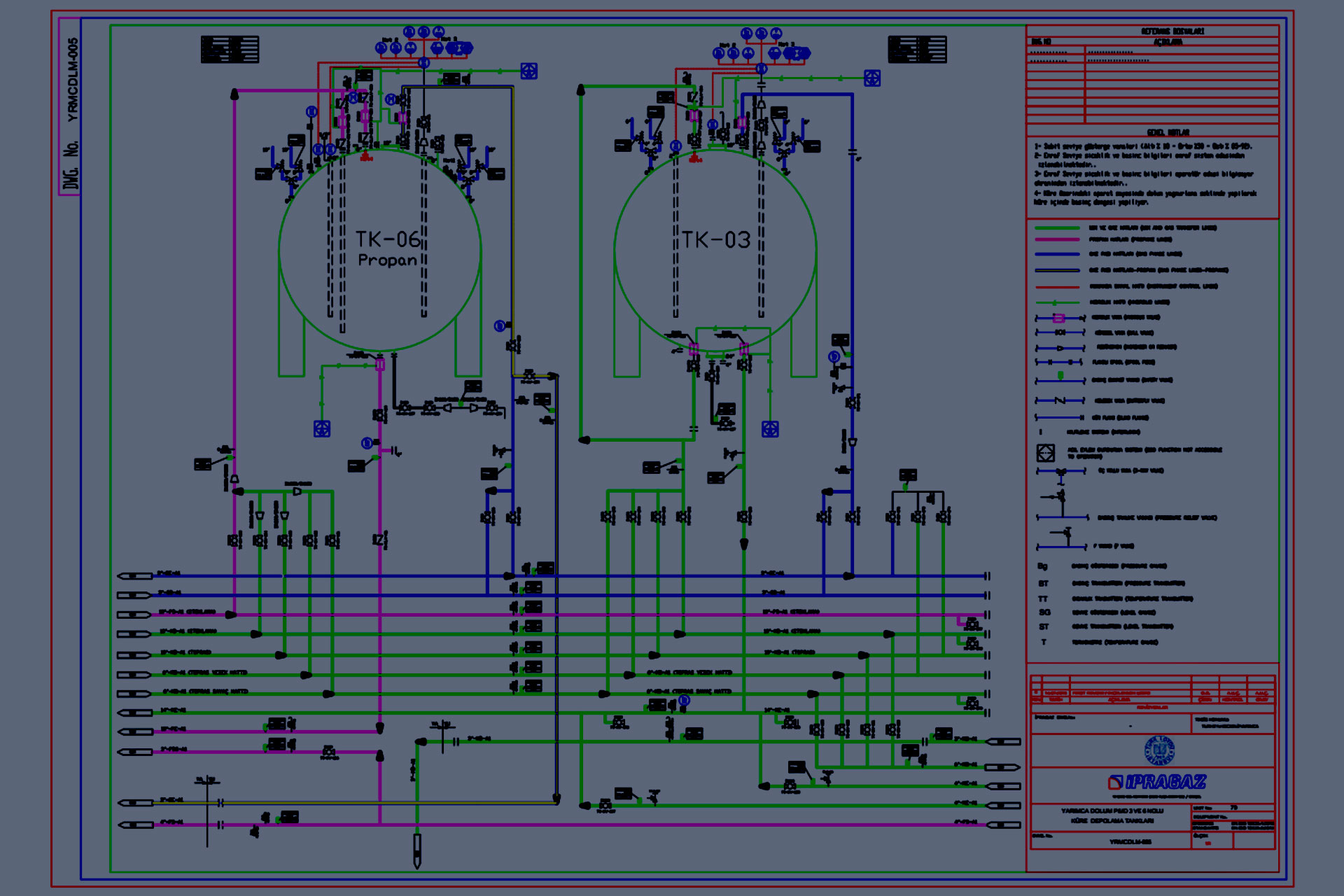Select the title text YARIMCA DOLUM P&ID 3 VE 6 NOLU
The width and height of the screenshot is (1344, 896).
tap(1112, 811)
